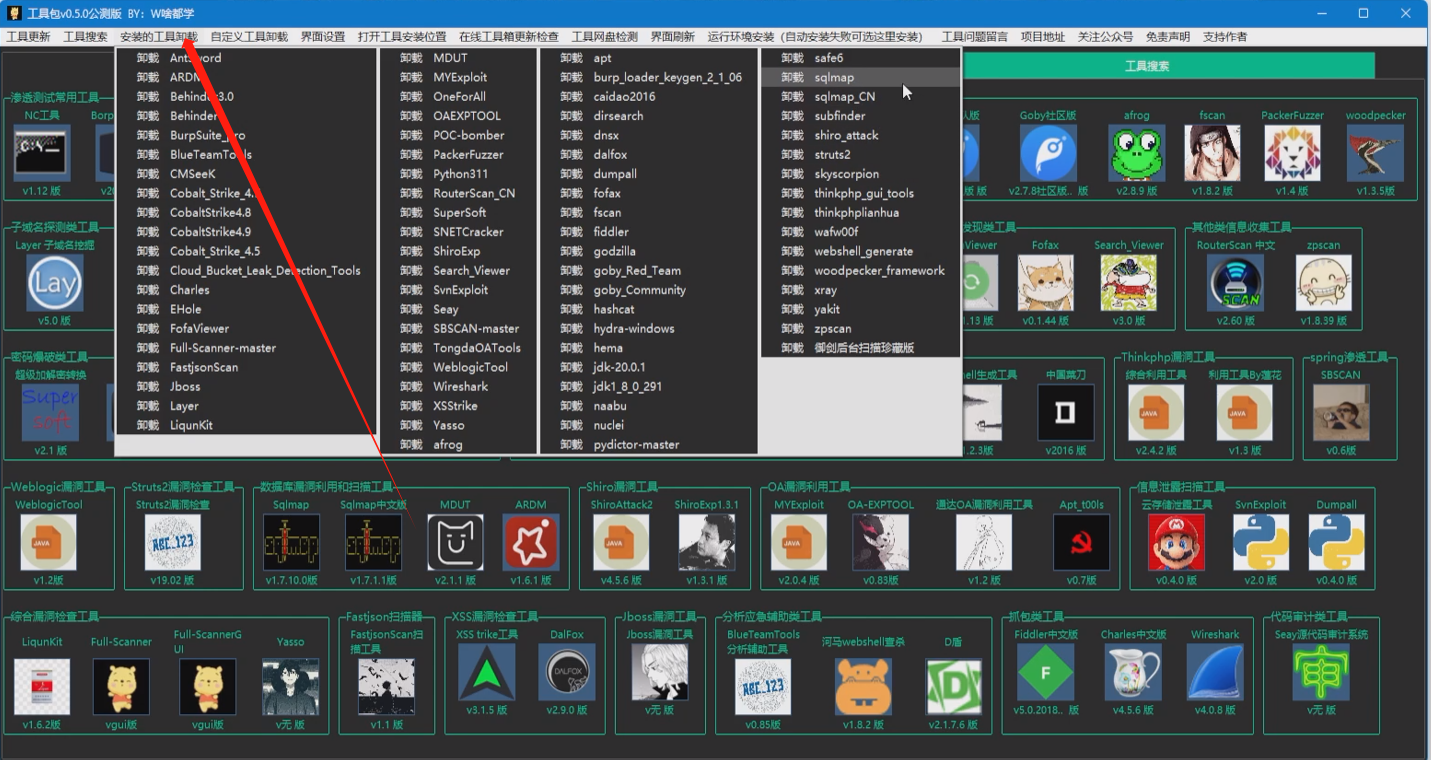Open the afrog frog icon
This screenshot has height=760, width=1431.
tap(1137, 153)
